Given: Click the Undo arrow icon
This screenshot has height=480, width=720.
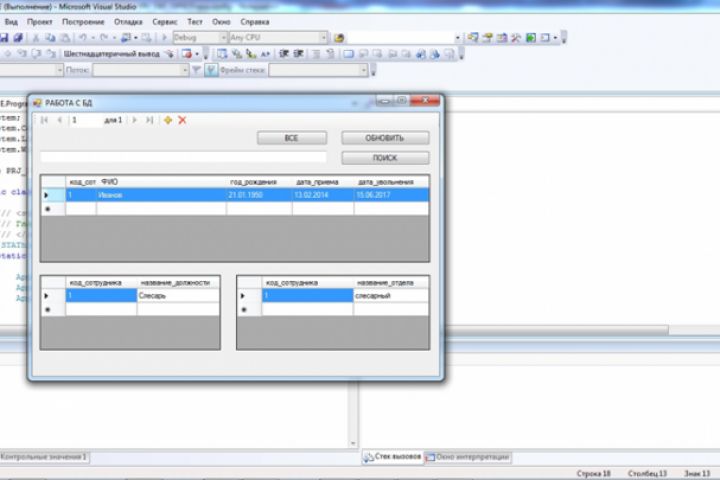Looking at the screenshot, I should [x=83, y=38].
